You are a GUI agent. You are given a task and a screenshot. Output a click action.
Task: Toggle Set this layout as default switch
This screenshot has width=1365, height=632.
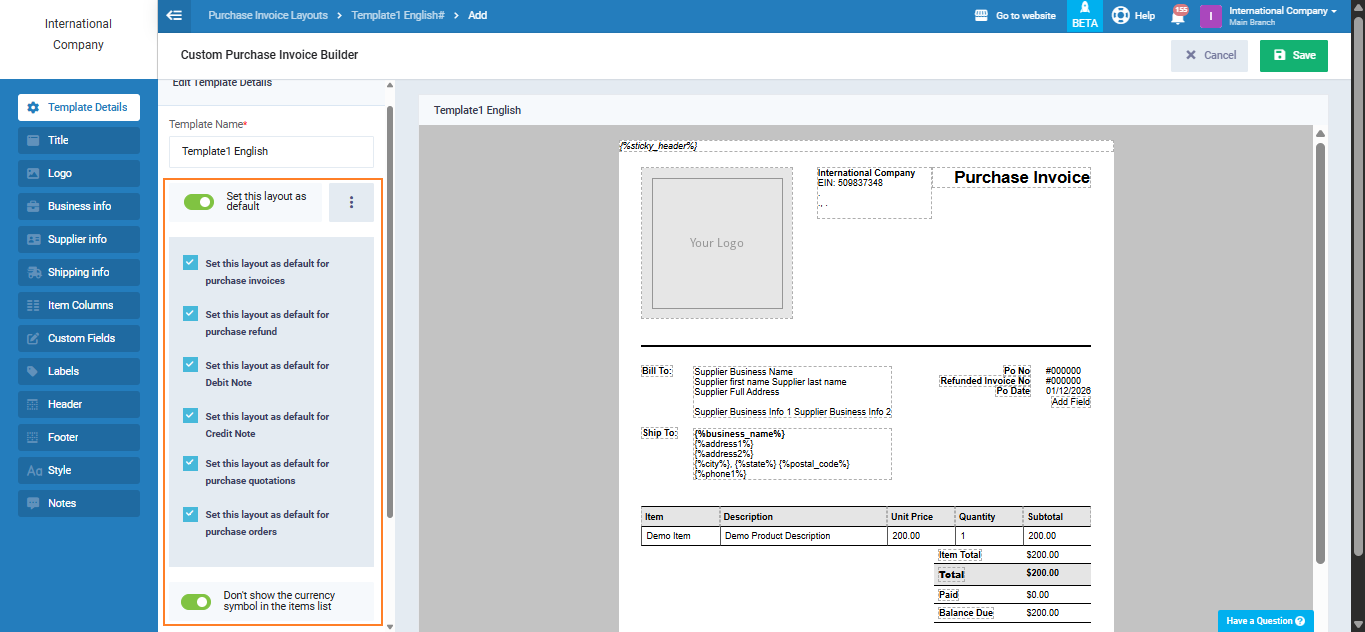point(199,202)
